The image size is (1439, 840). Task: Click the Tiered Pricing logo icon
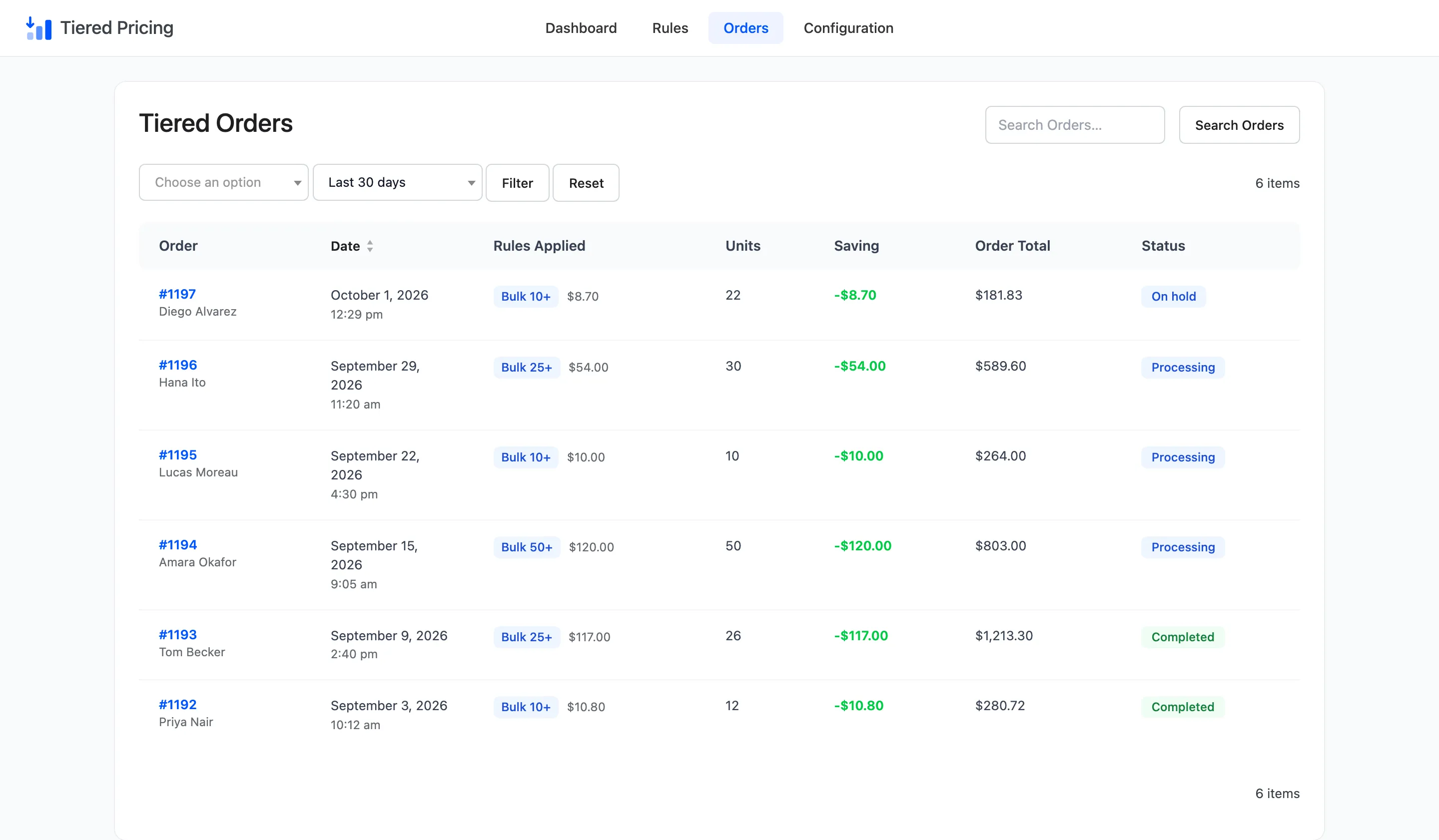click(39, 28)
